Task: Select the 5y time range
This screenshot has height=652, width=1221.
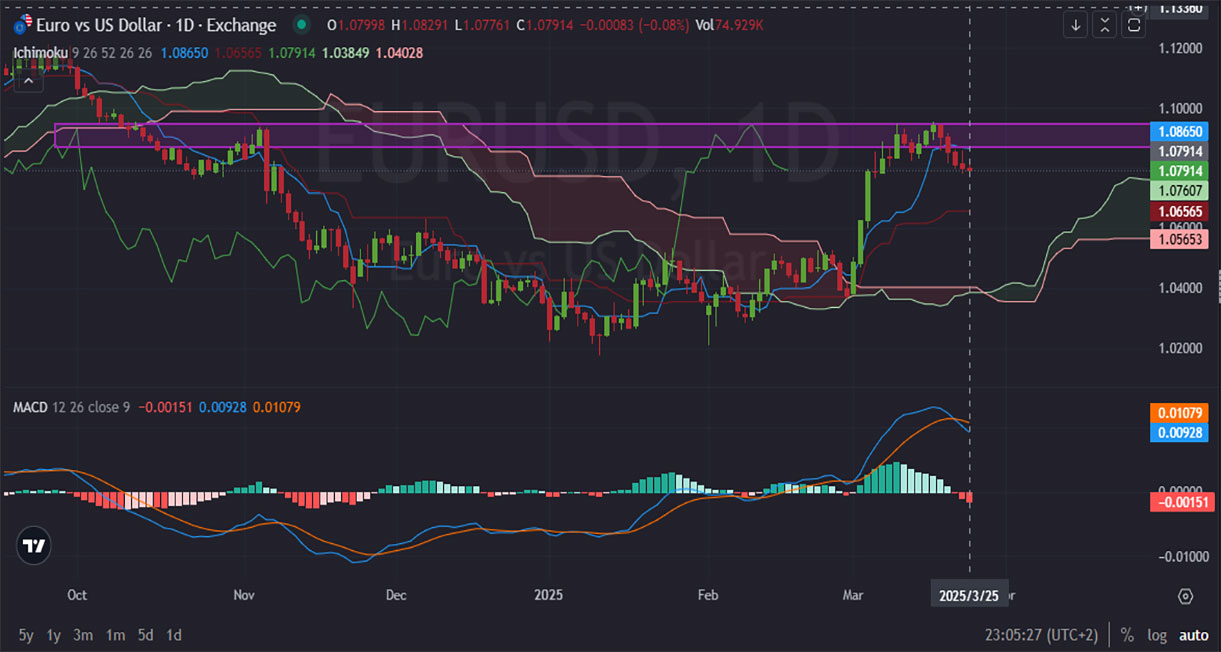Action: pyautogui.click(x=26, y=635)
